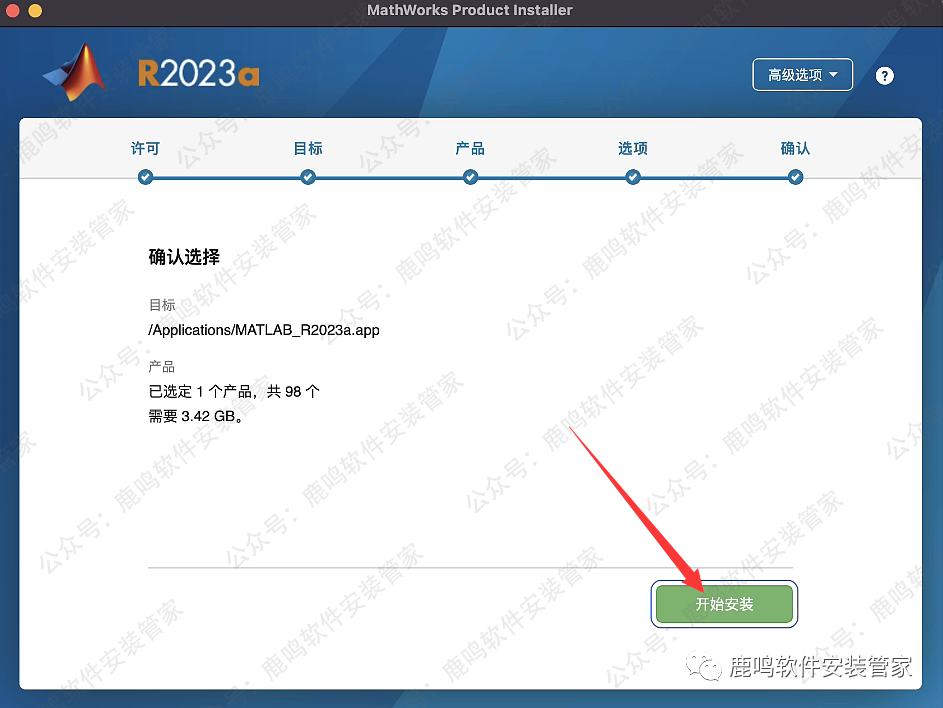Switch to the 产品 step label

(470, 148)
